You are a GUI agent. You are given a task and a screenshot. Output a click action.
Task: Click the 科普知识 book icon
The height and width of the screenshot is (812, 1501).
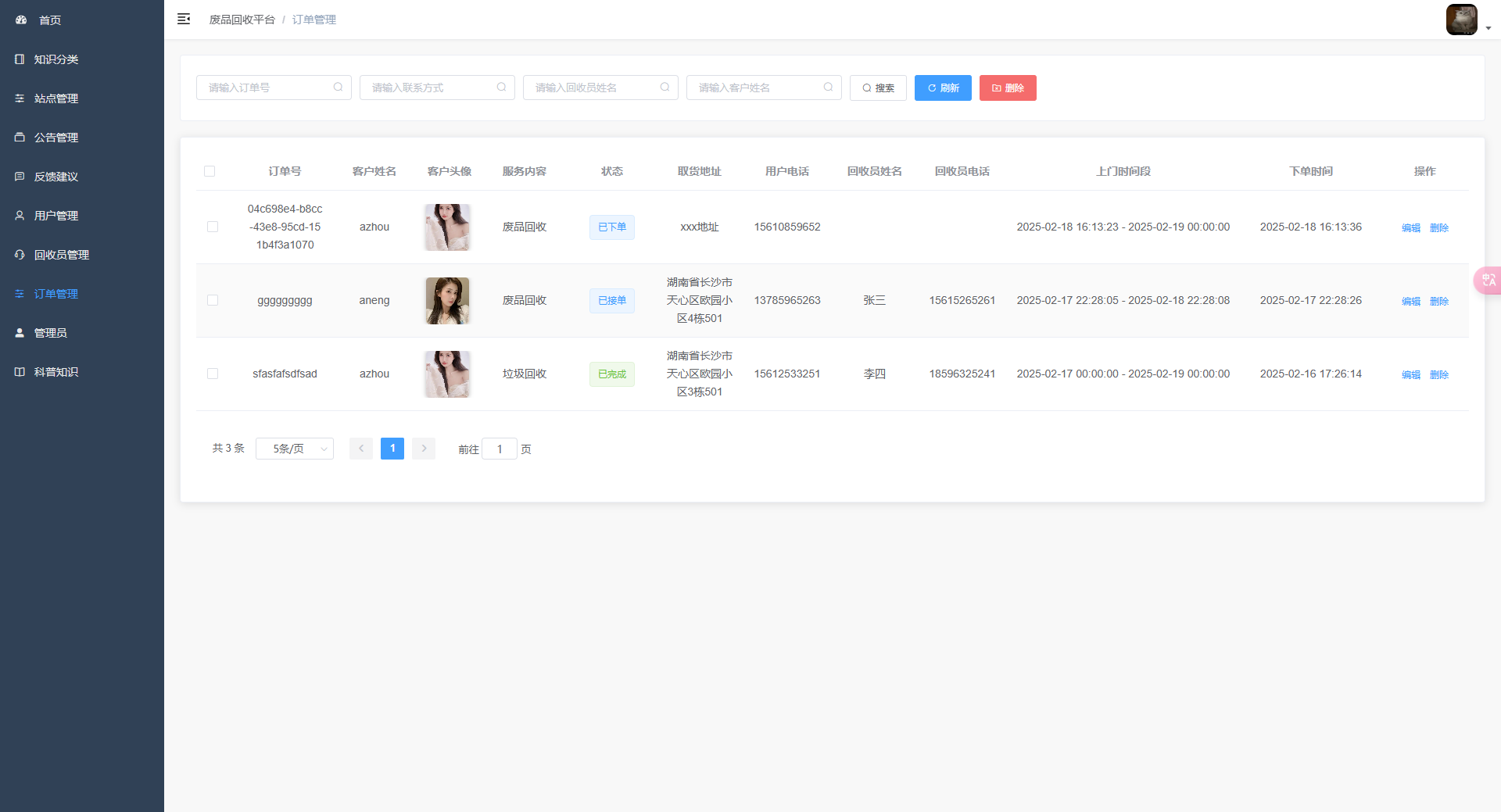coord(20,372)
